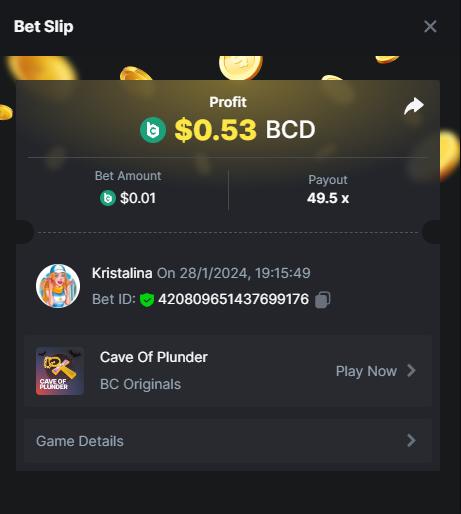Click the $0.53 profit amount
Screen dimensions: 461x514
(x=216, y=130)
